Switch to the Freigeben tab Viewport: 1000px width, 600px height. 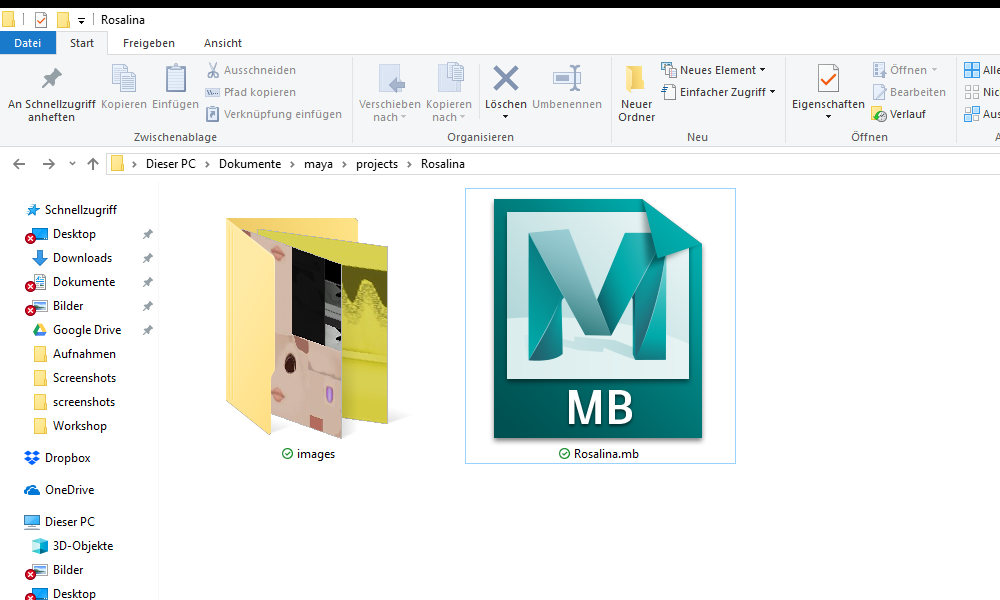pos(149,43)
